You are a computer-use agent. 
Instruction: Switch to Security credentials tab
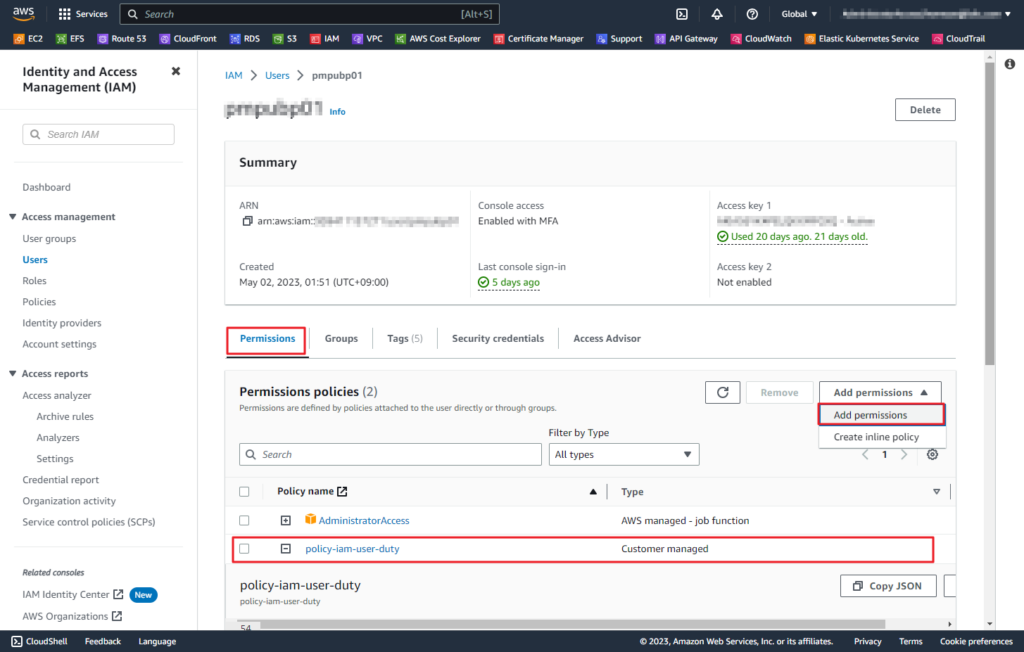tap(498, 338)
